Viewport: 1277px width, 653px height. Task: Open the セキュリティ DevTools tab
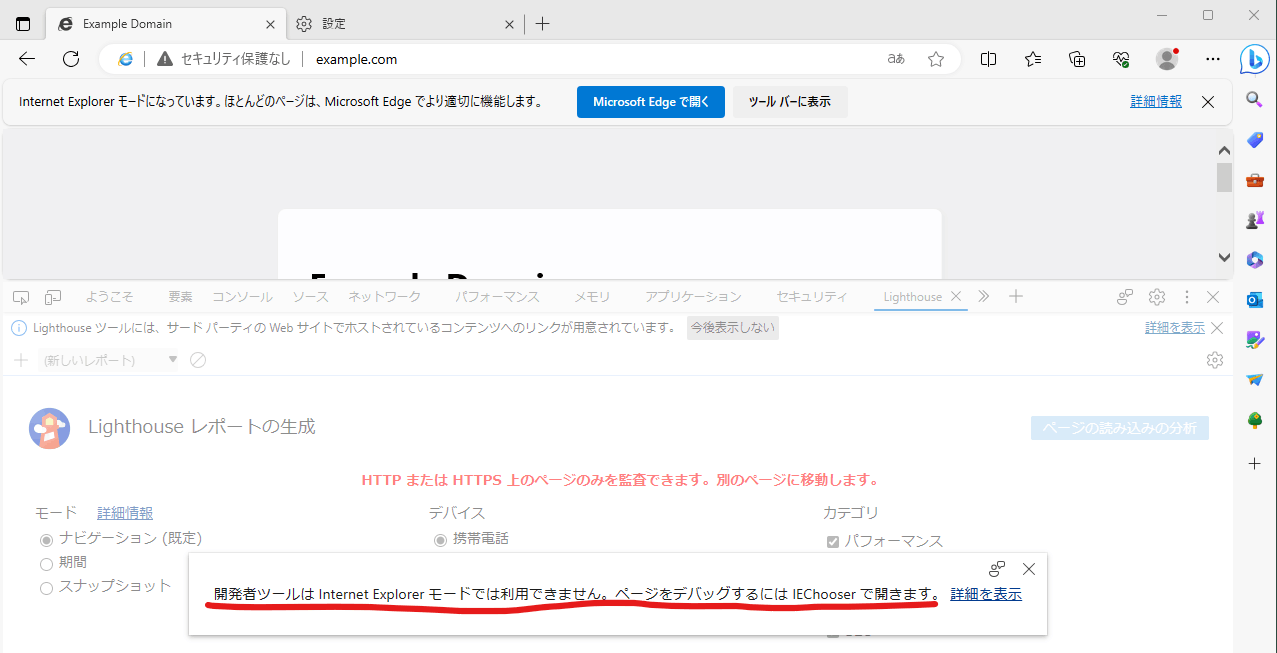tap(812, 297)
